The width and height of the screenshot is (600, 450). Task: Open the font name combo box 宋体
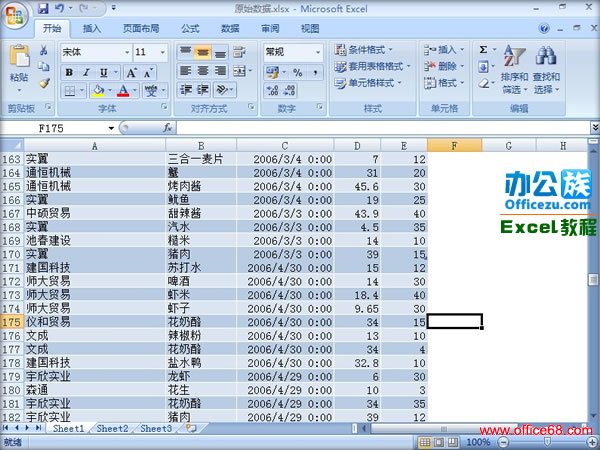point(96,52)
